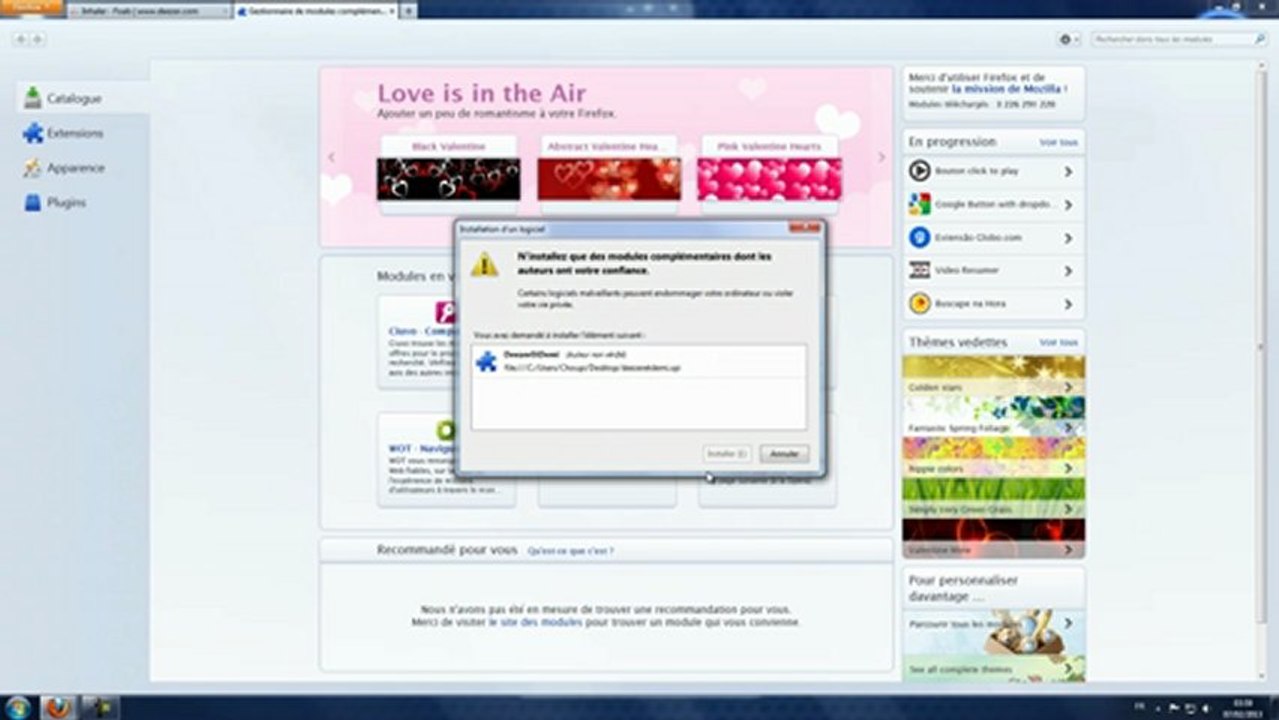Show previous themes with left arrow
1279x720 pixels.
[332, 157]
